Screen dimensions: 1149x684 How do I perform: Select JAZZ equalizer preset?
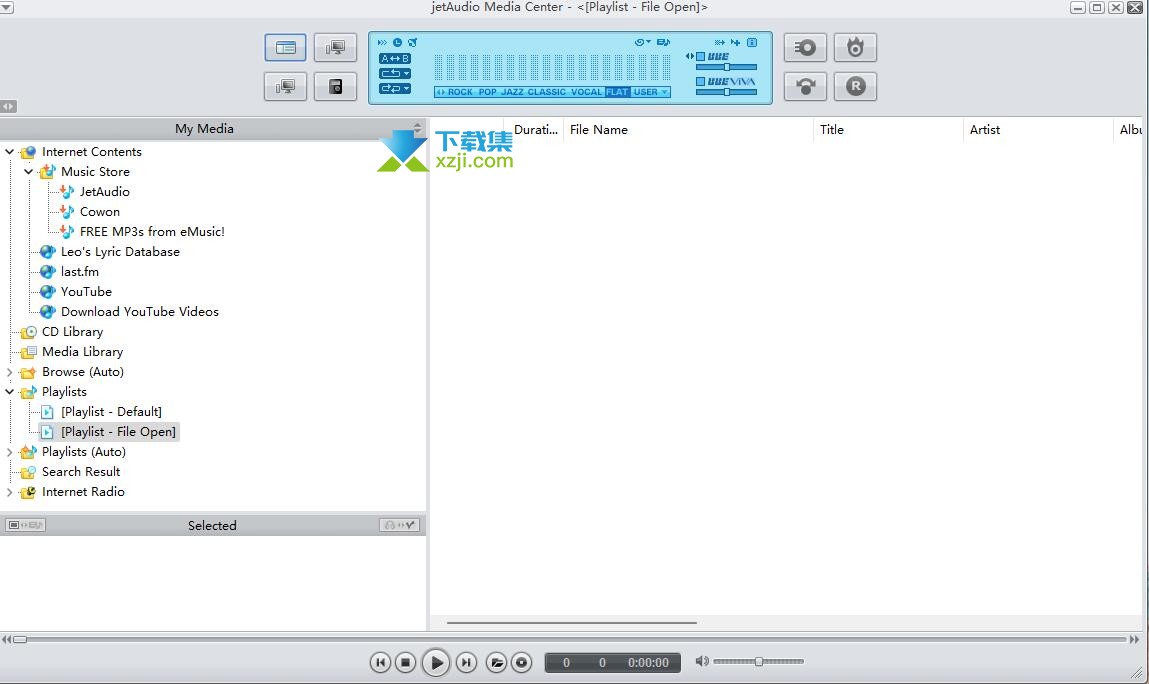coord(512,92)
